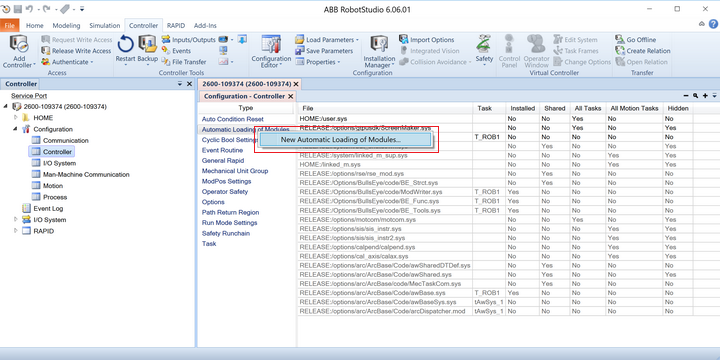Expand the HOME folder node
The height and width of the screenshot is (360, 720).
pyautogui.click(x=16, y=118)
